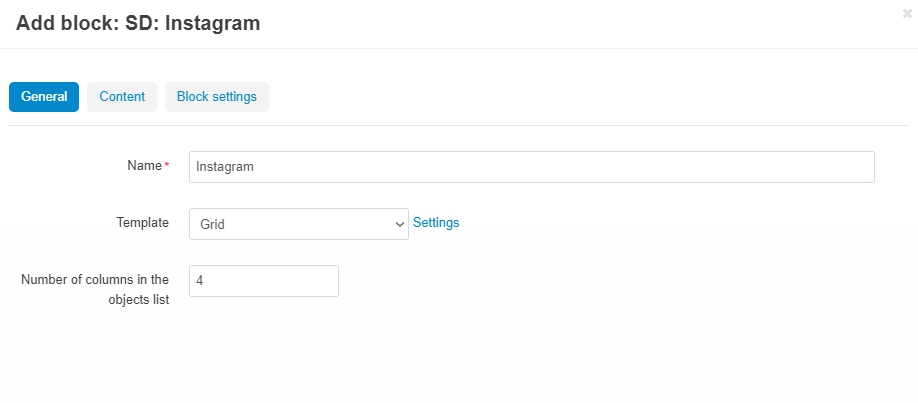Click the Name input field
Viewport: 918px width, 403px height.
point(532,167)
